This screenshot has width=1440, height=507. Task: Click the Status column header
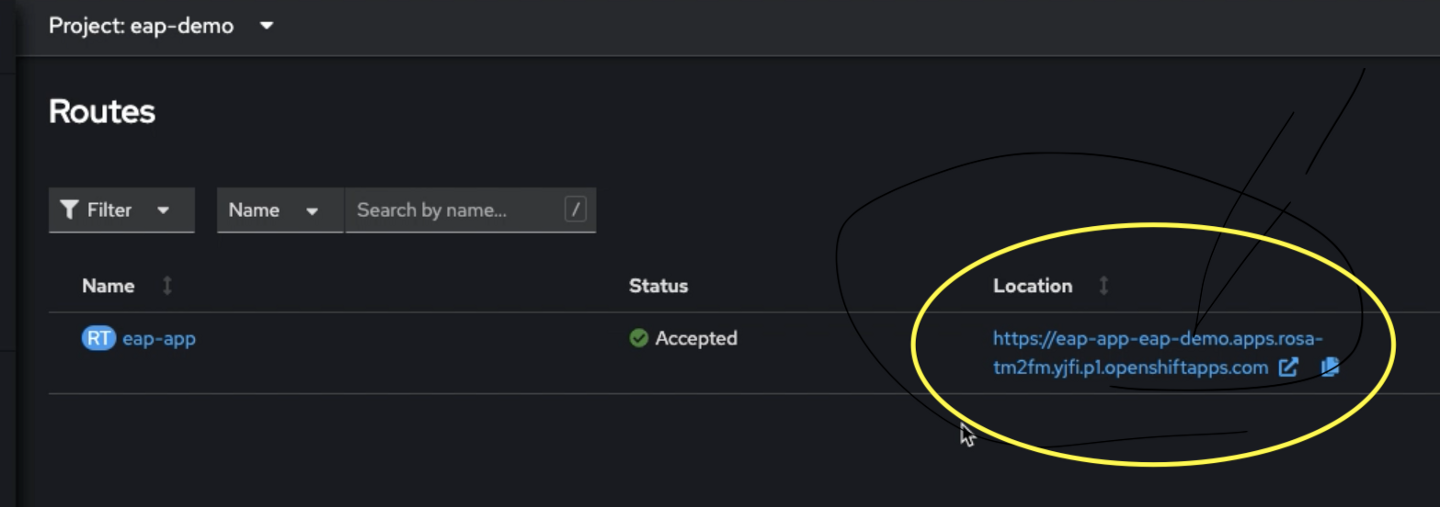coord(658,286)
